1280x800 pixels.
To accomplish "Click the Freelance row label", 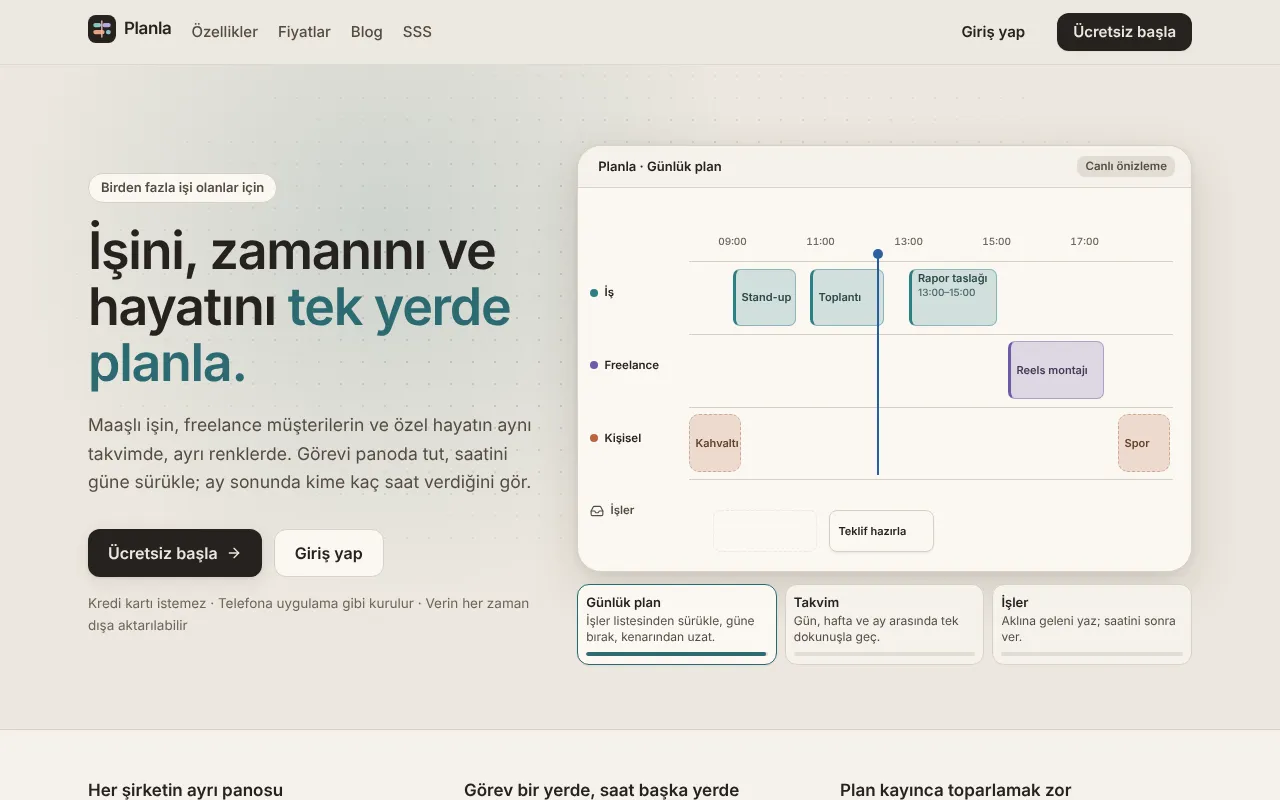I will (x=631, y=365).
